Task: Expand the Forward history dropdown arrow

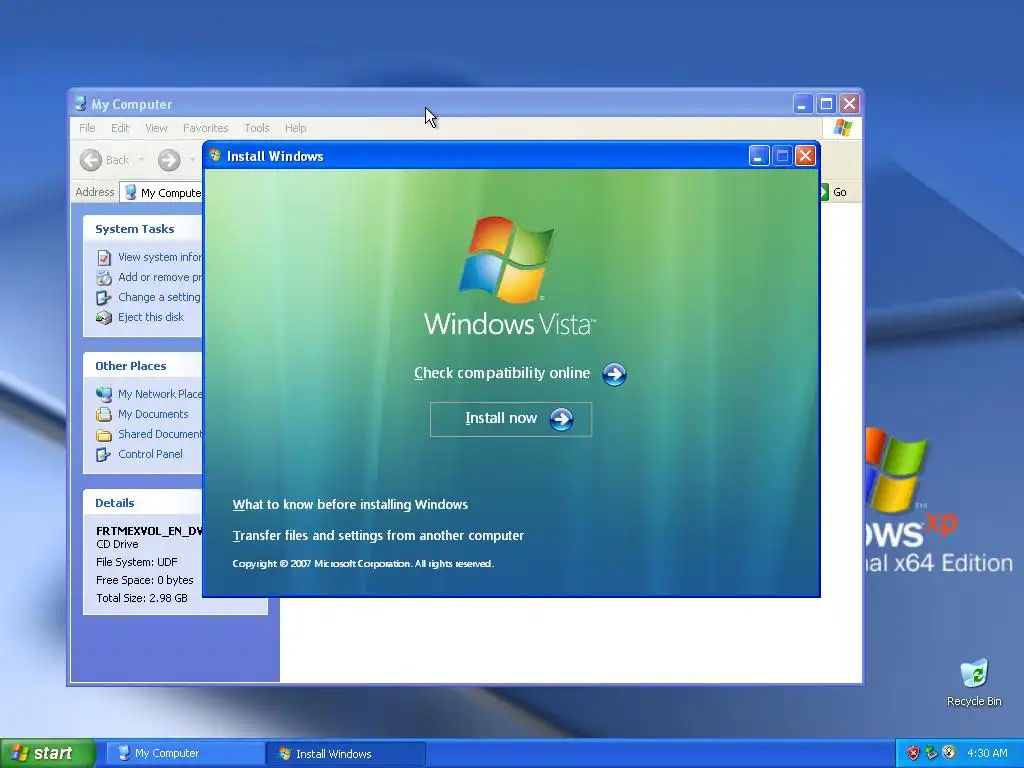Action: [192, 160]
